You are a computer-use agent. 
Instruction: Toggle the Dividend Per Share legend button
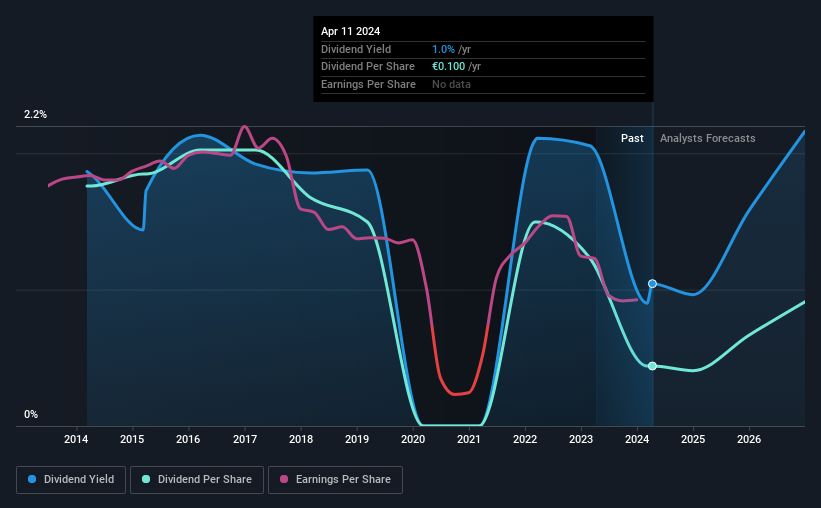197,480
